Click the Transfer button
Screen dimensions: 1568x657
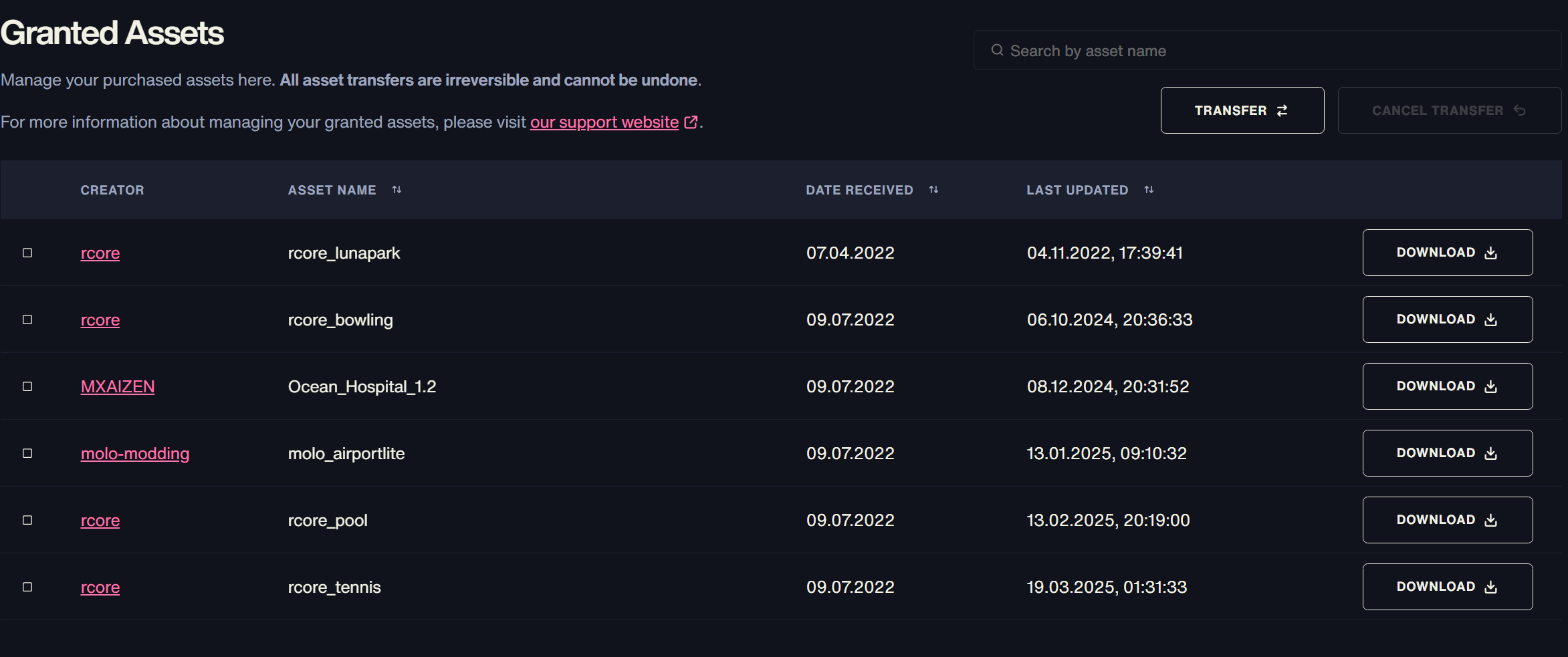pyautogui.click(x=1242, y=110)
